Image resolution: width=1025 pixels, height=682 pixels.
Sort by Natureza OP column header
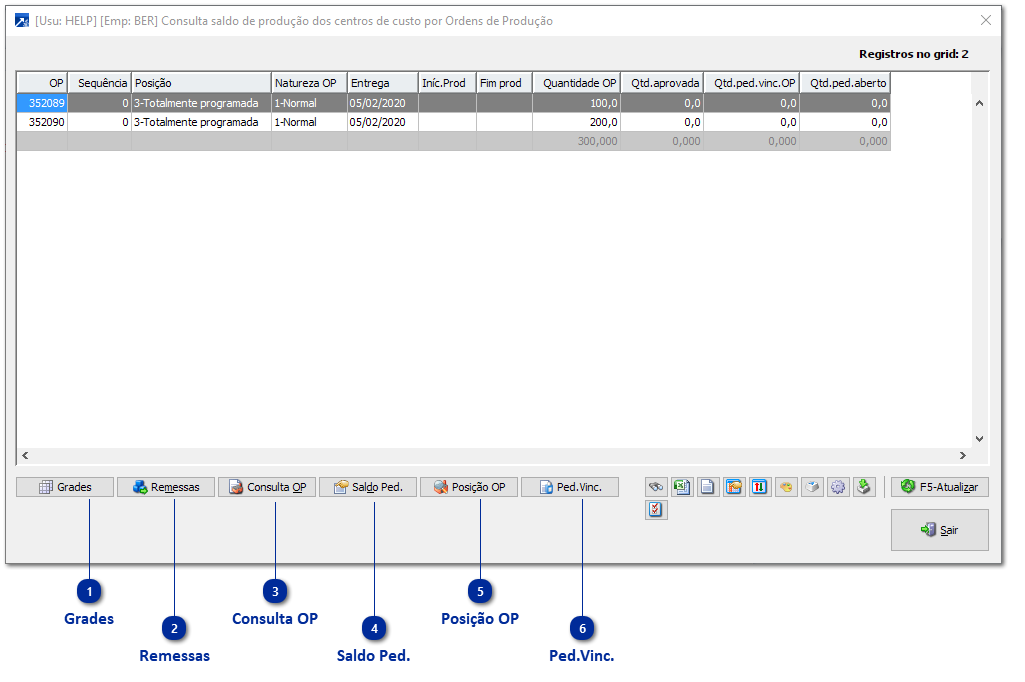point(309,83)
